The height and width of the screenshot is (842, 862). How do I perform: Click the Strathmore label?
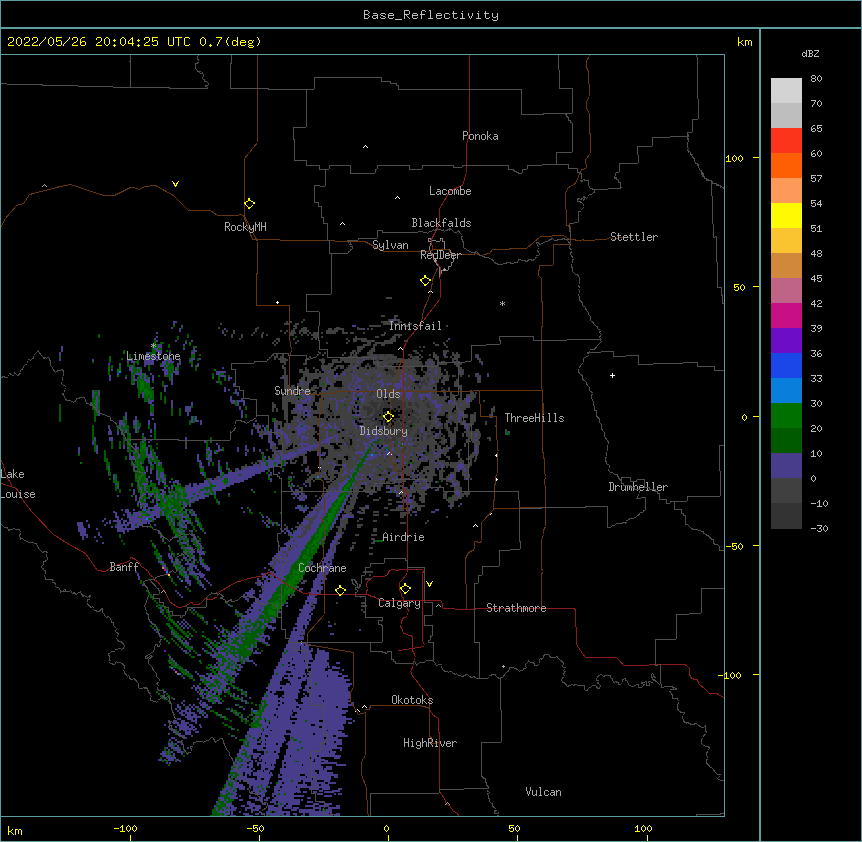point(516,608)
